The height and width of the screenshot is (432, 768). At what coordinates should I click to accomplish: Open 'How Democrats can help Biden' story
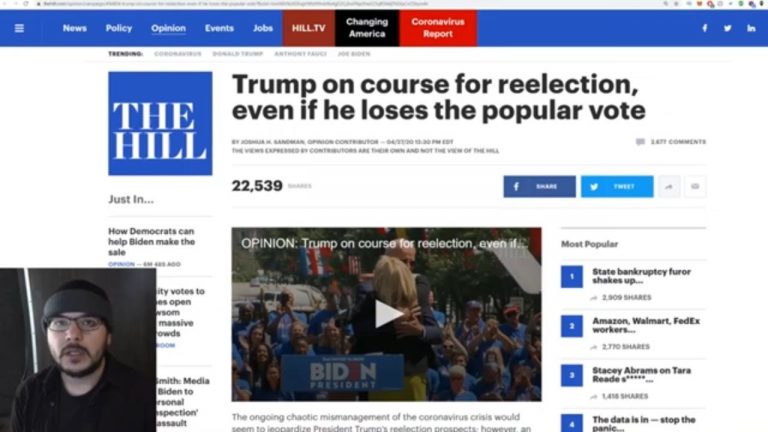click(x=151, y=241)
